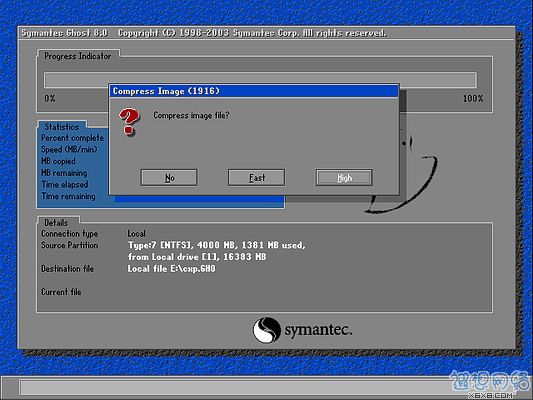Click the destination file path E:\cxp.GHO

tap(171, 268)
